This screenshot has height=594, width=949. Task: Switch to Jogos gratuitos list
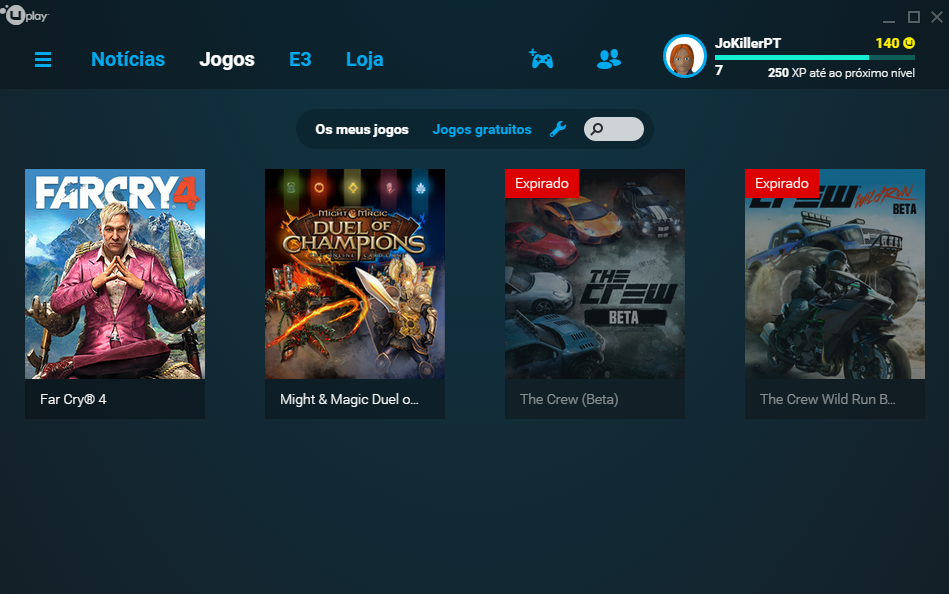pos(482,130)
